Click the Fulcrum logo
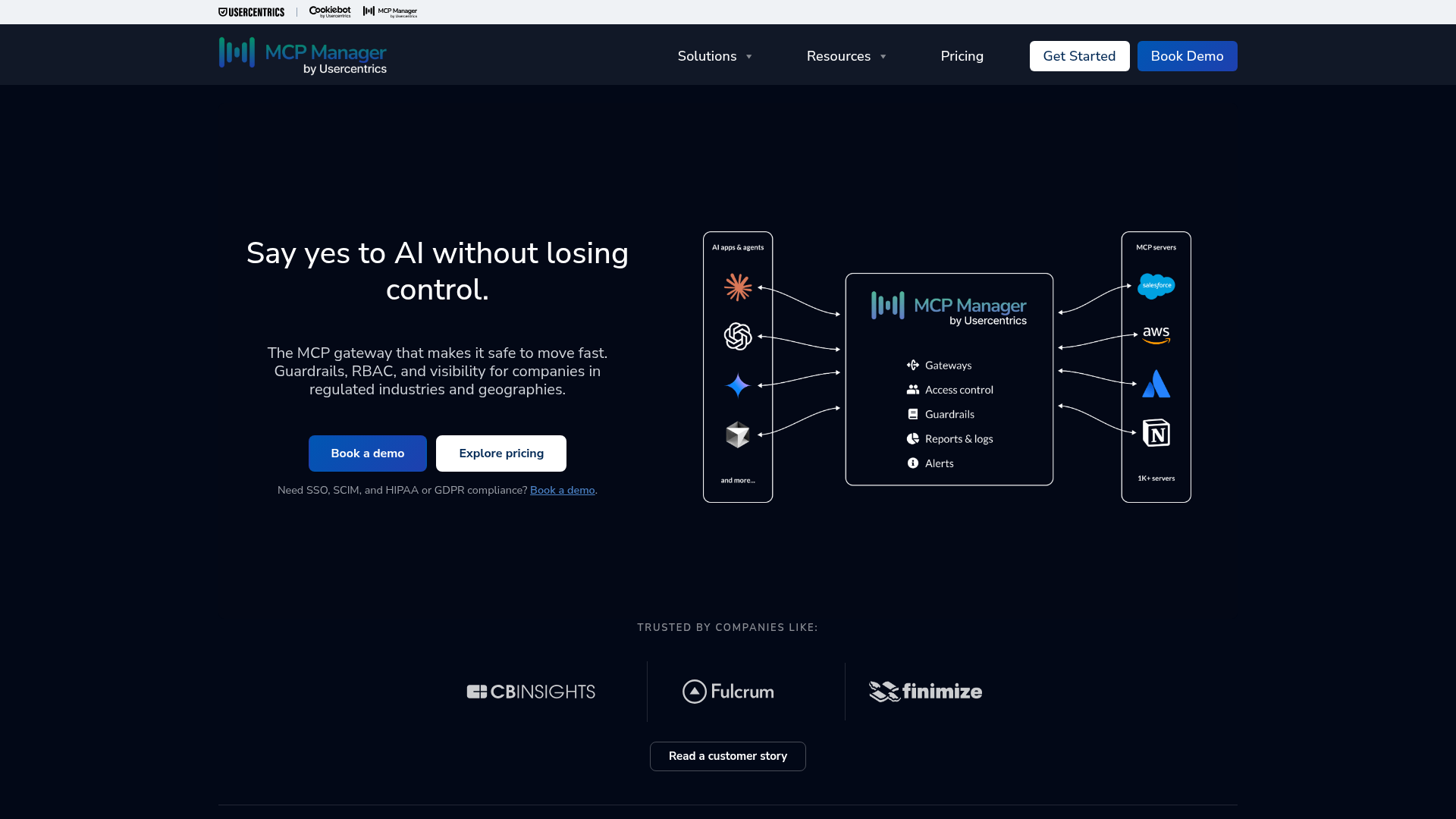This screenshot has height=819, width=1456. click(728, 692)
